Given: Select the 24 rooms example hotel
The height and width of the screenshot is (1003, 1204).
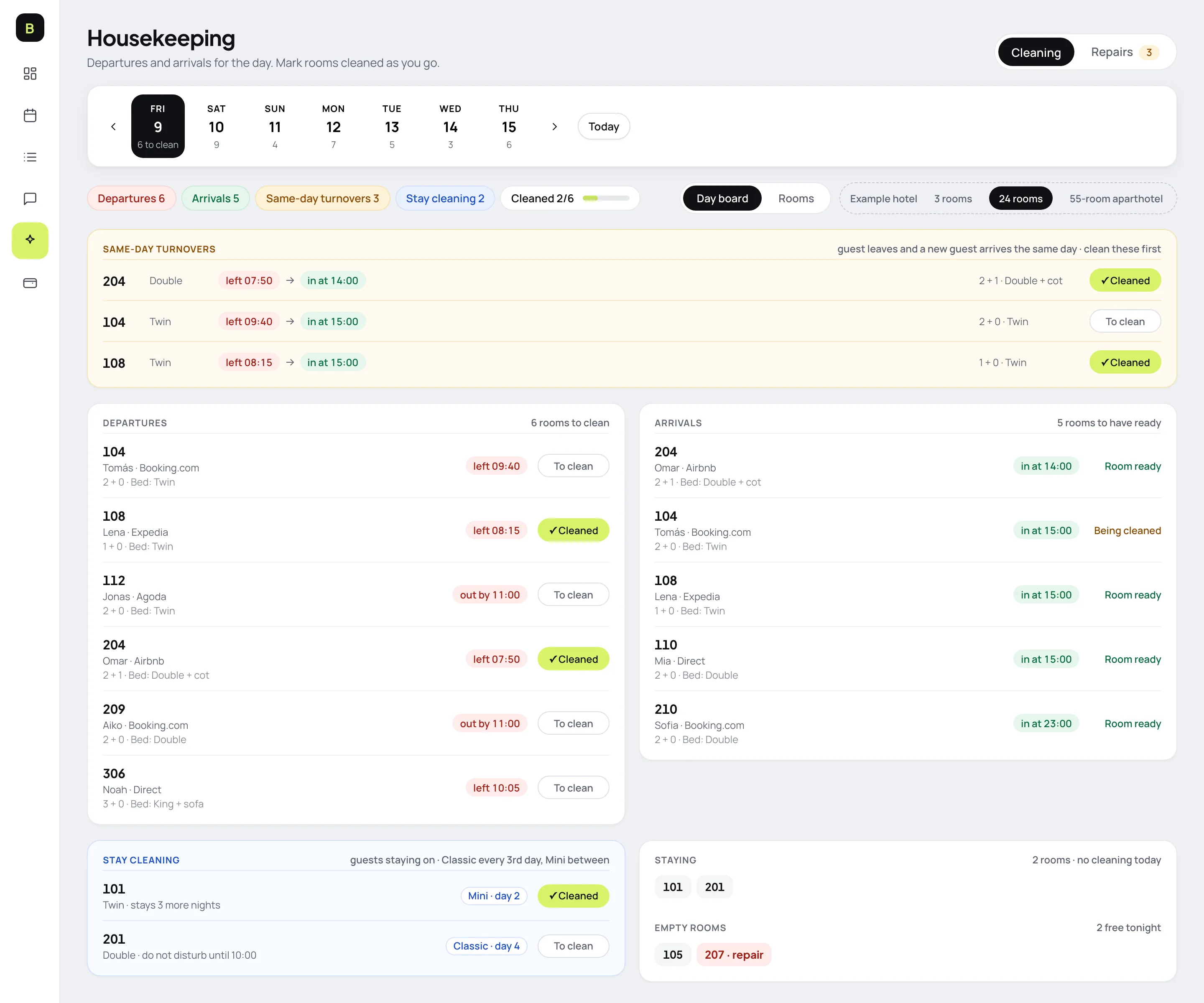Looking at the screenshot, I should [1020, 199].
